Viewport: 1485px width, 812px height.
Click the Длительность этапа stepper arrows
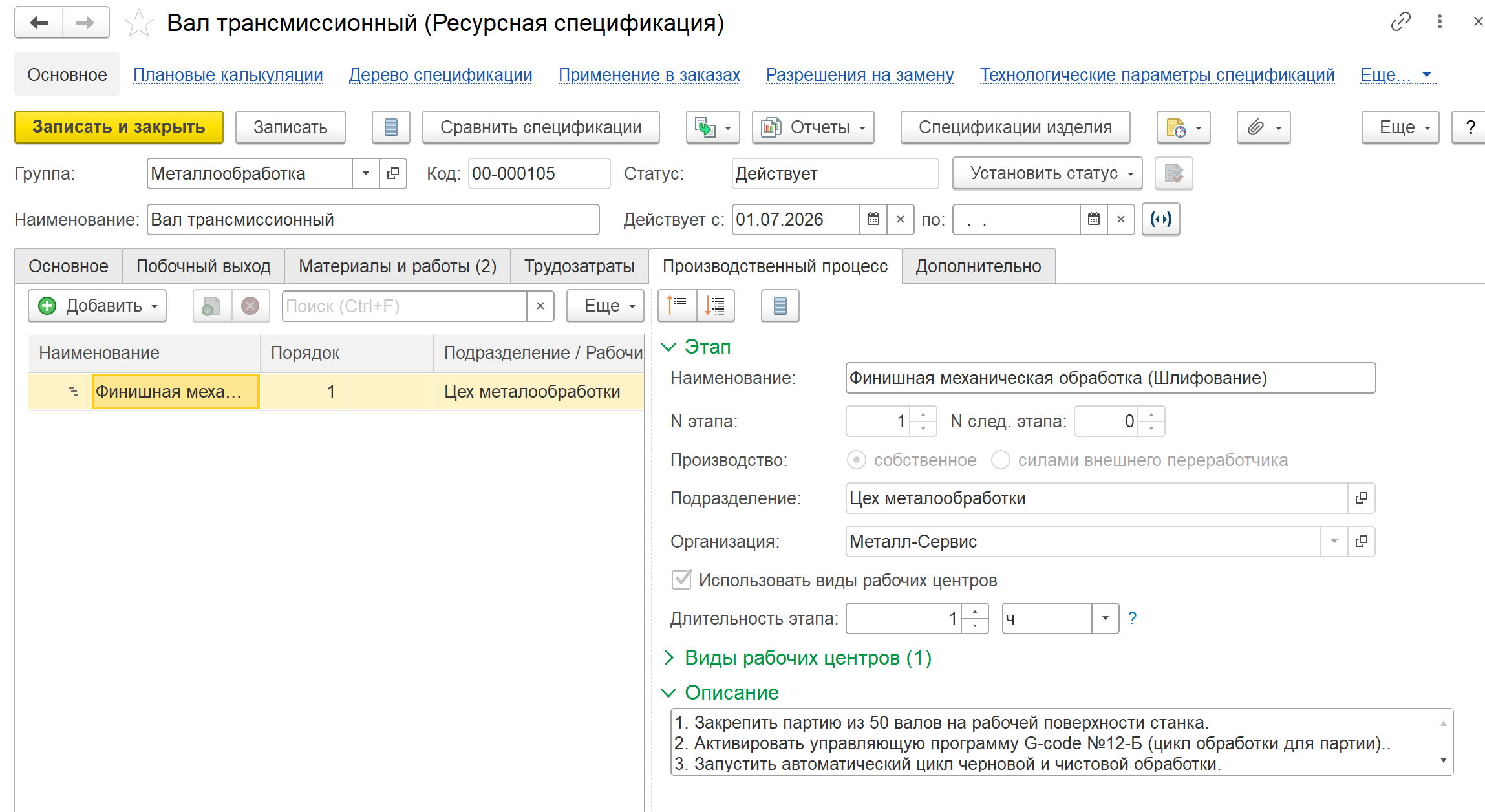[x=975, y=618]
